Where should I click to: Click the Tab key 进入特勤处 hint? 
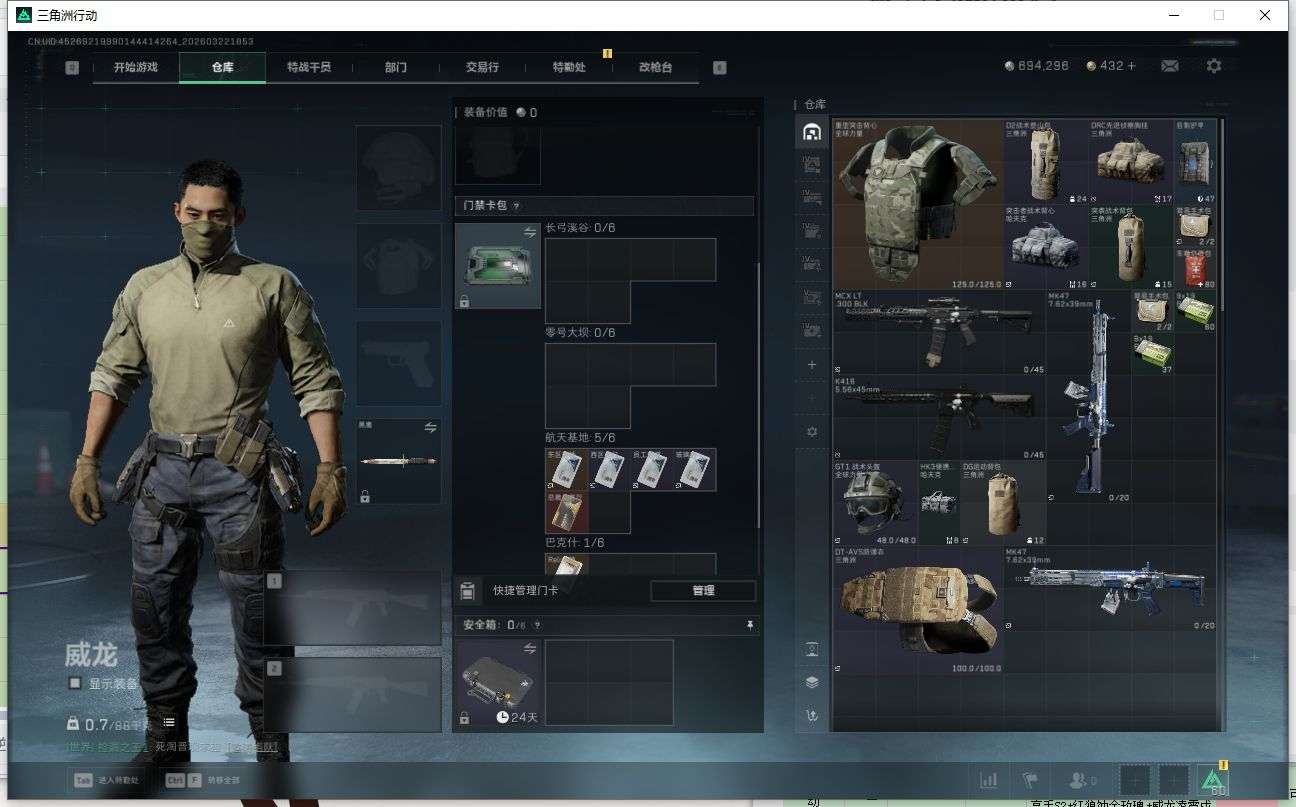coord(107,780)
